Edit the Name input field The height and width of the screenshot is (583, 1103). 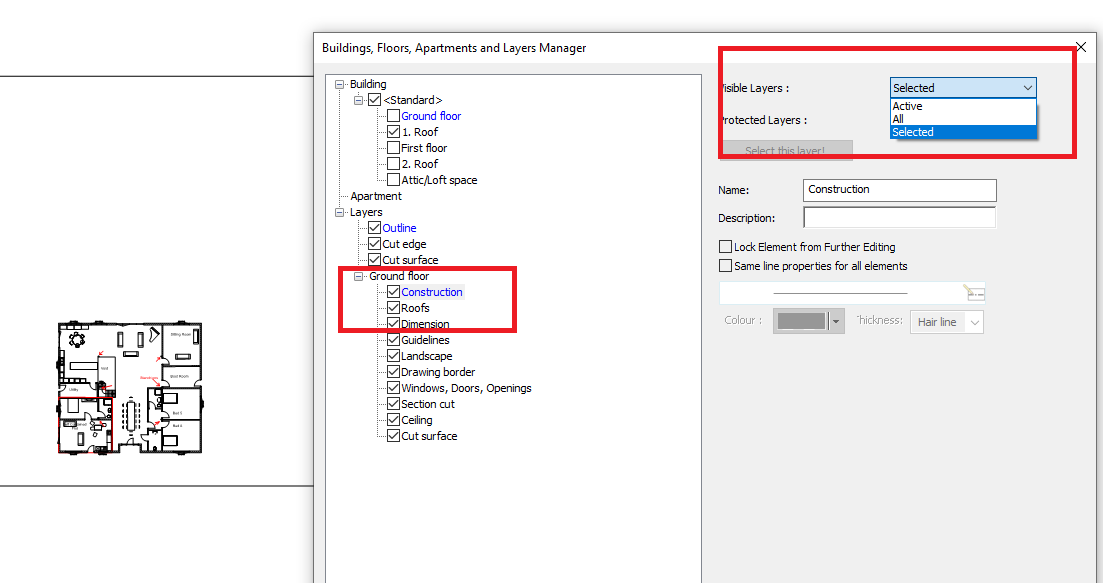click(x=900, y=190)
